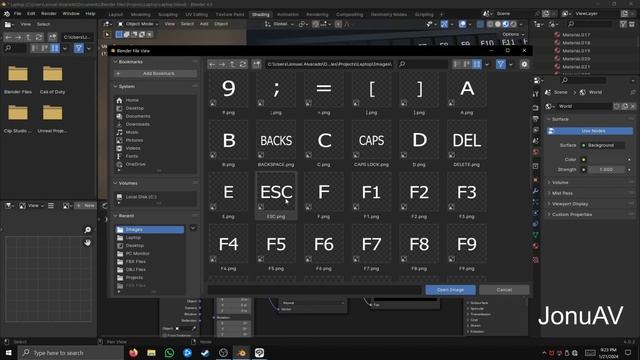The height and width of the screenshot is (360, 640).
Task: Open Documents in System list
Action: coord(138,116)
